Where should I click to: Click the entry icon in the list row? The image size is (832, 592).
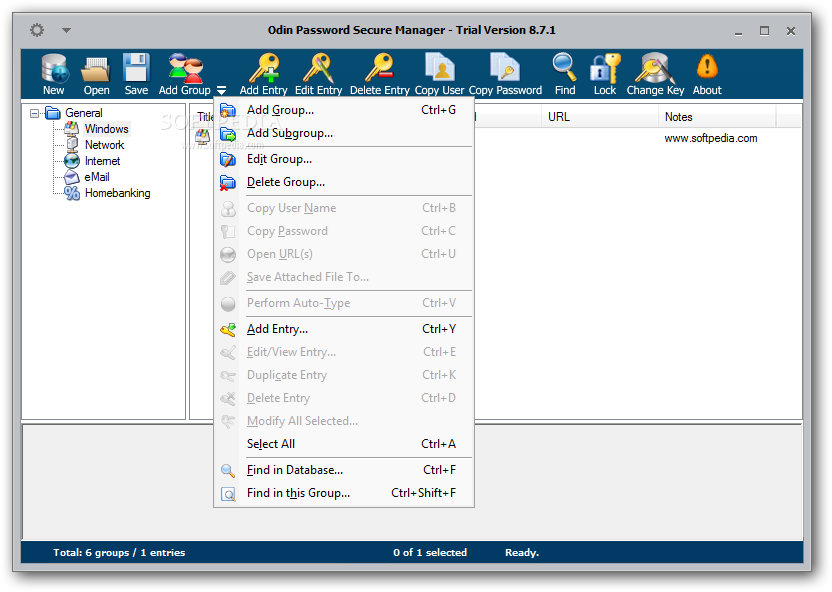(203, 137)
